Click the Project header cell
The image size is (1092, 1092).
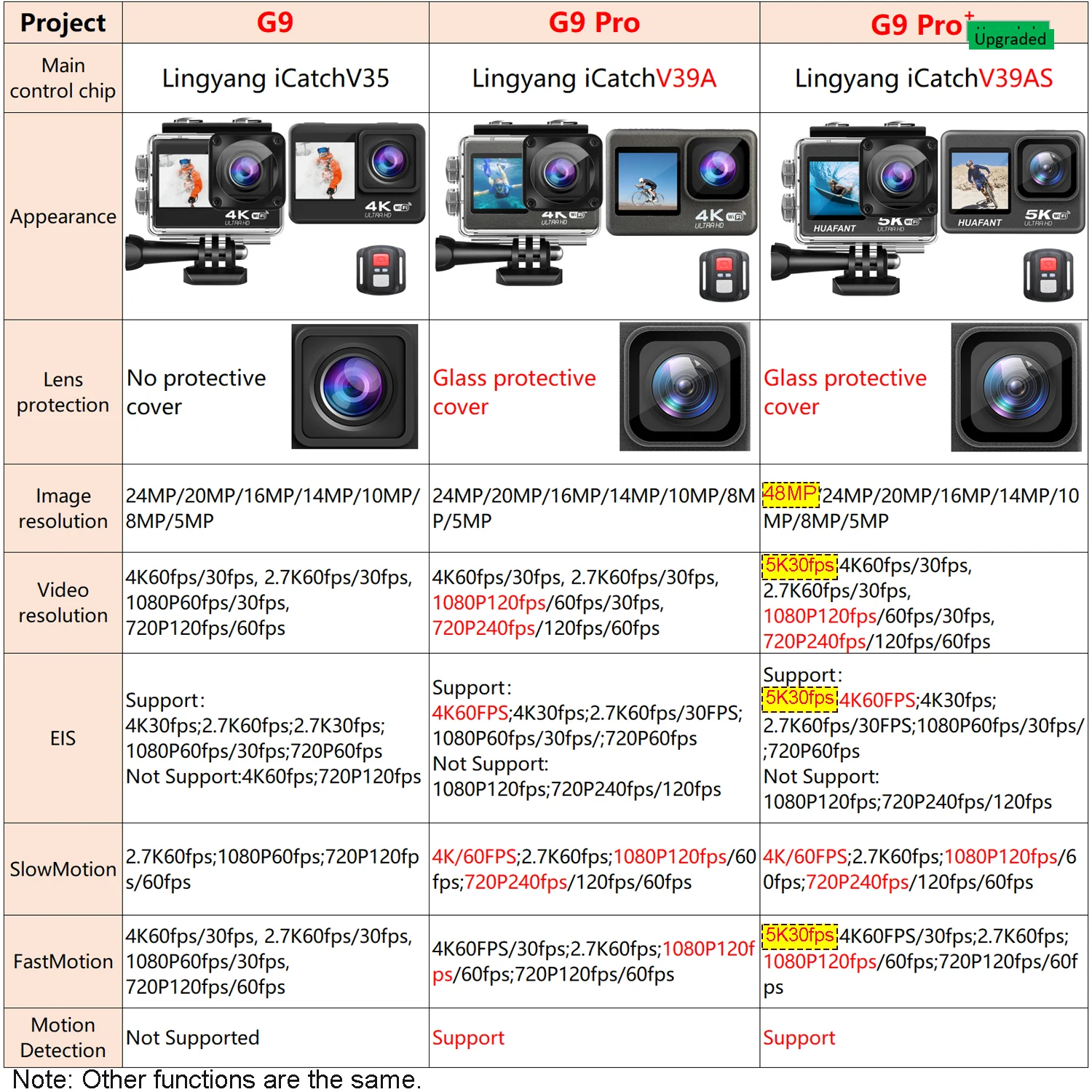[x=63, y=23]
